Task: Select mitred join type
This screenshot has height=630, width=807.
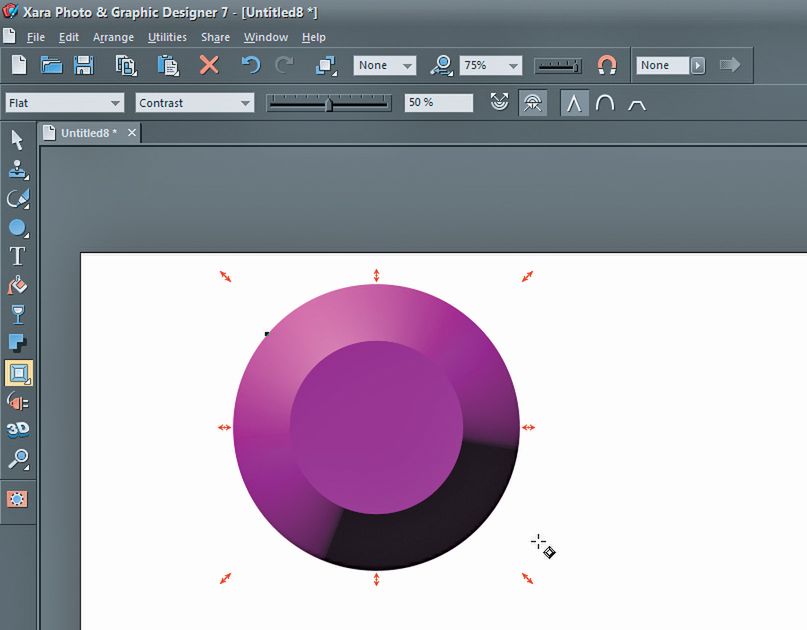Action: [574, 102]
